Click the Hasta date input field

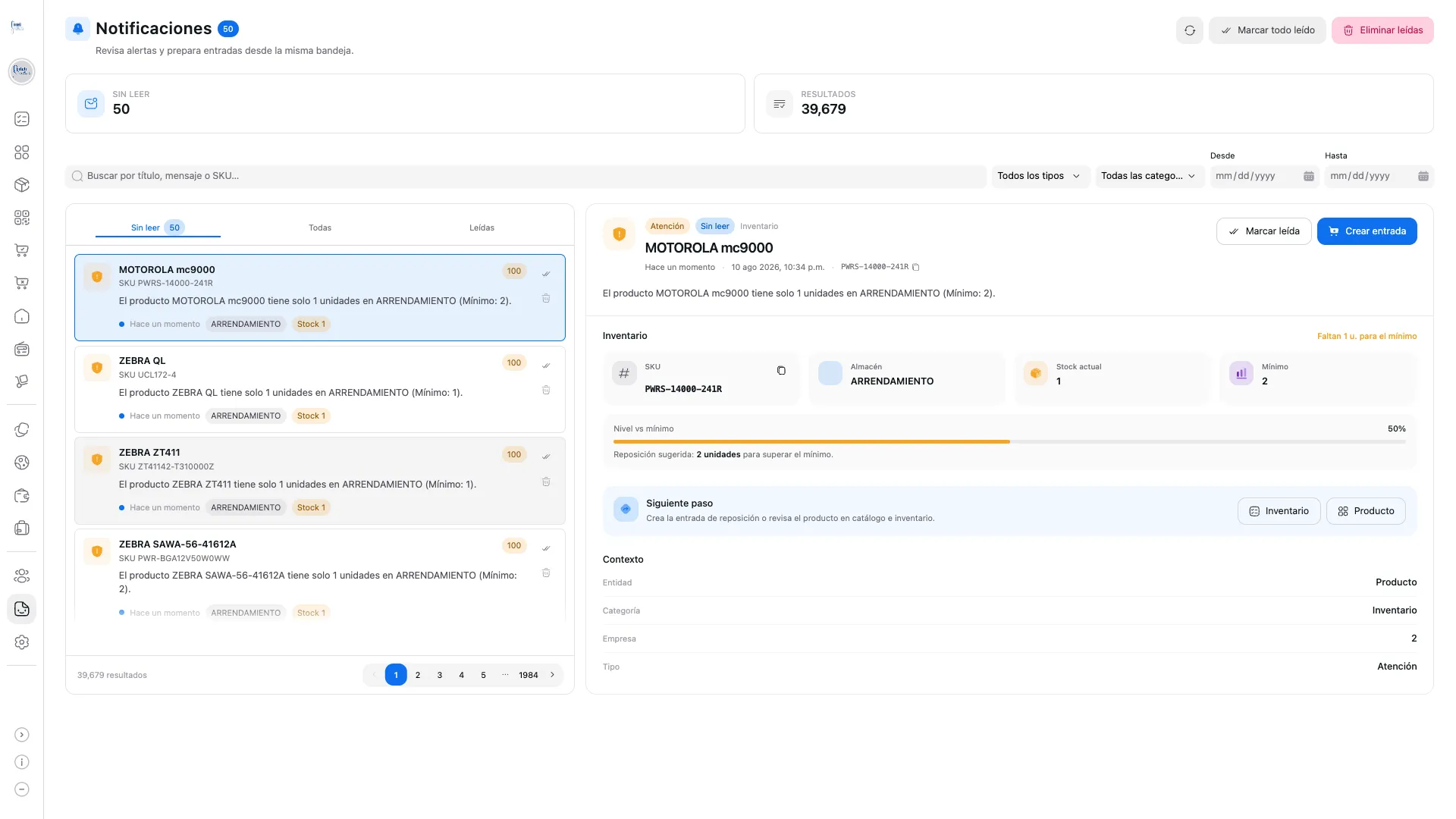coord(1379,176)
